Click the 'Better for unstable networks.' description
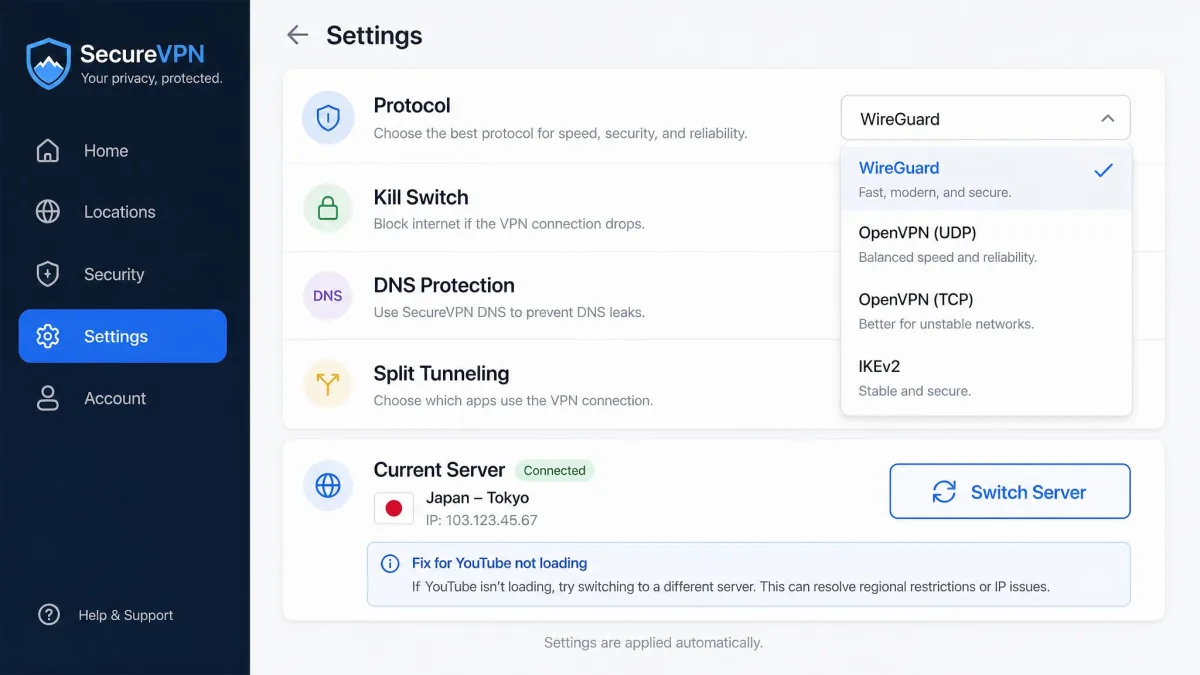The width and height of the screenshot is (1200, 675). (946, 324)
